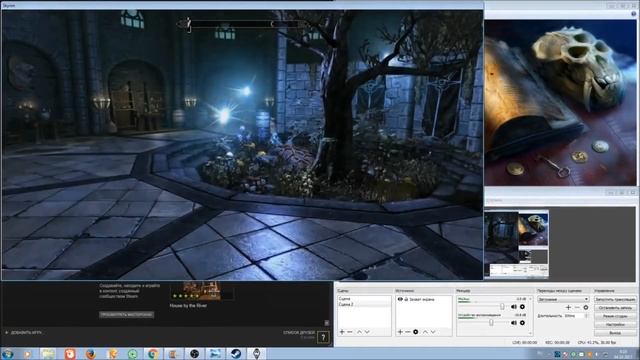This screenshot has height=360, width=640.
Task: Open Windows Explorer from the taskbar
Action: pyautogui.click(x=48, y=353)
